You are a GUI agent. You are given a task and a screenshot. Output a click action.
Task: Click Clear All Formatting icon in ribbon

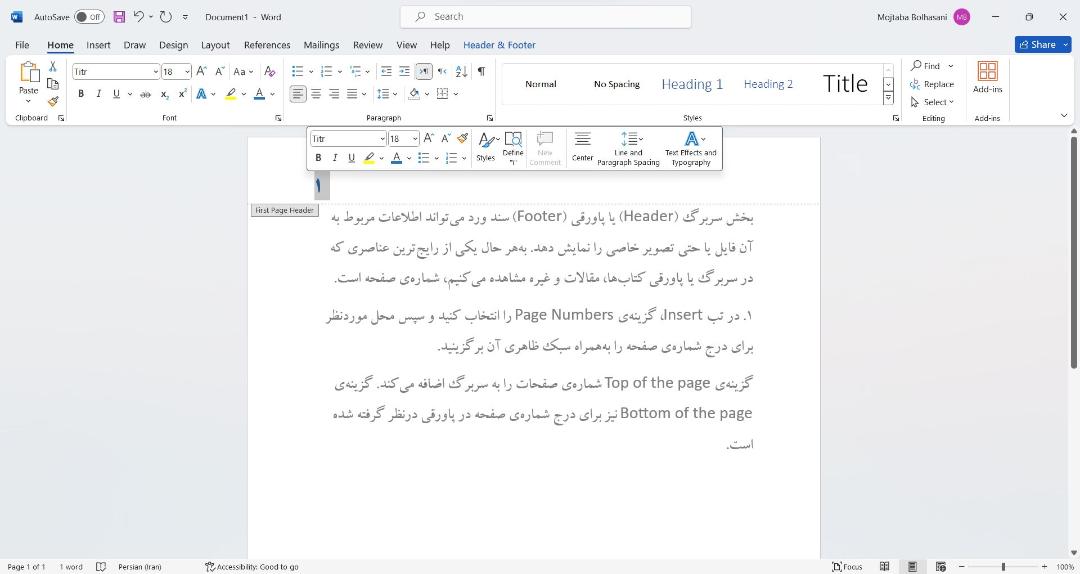[269, 71]
